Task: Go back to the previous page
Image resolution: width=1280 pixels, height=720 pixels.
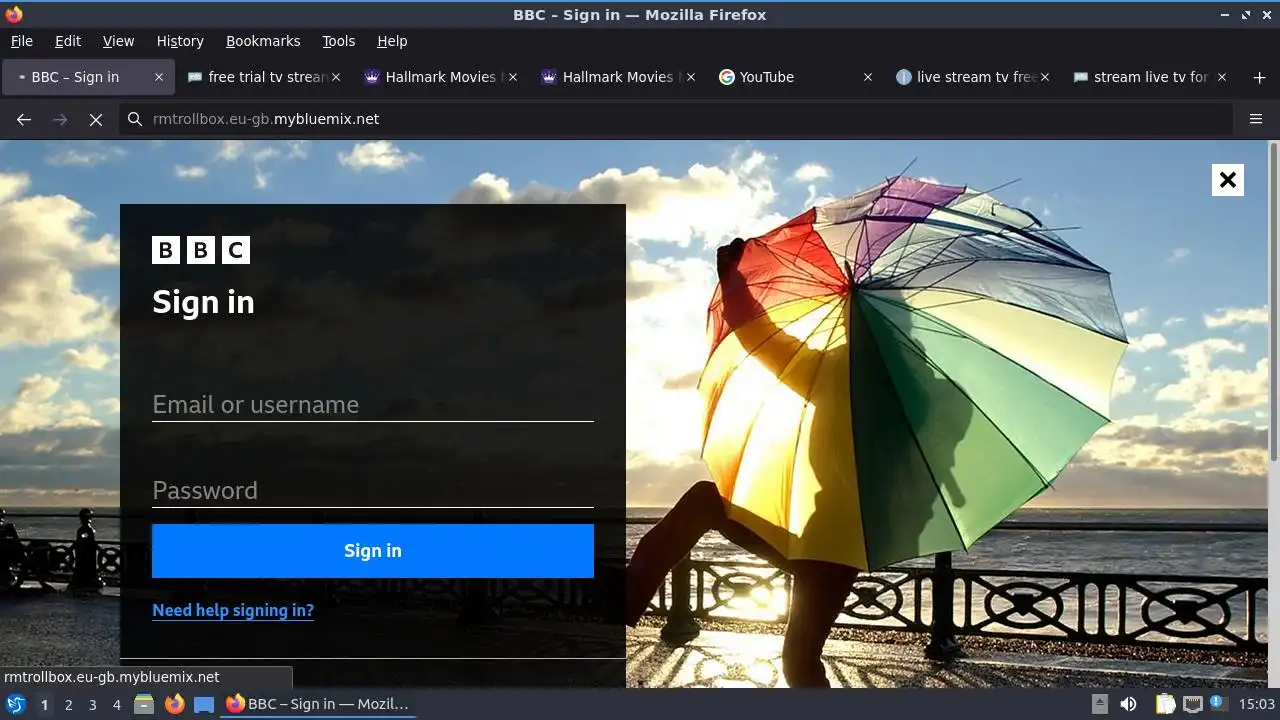Action: click(x=24, y=119)
